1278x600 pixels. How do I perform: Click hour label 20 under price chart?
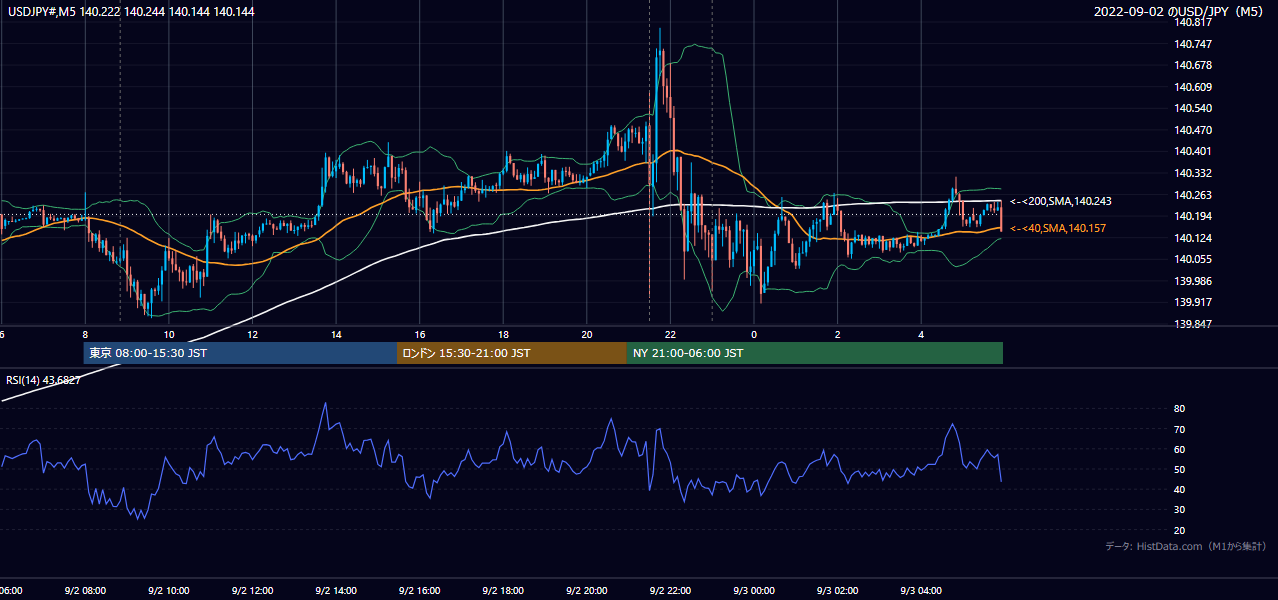point(587,334)
